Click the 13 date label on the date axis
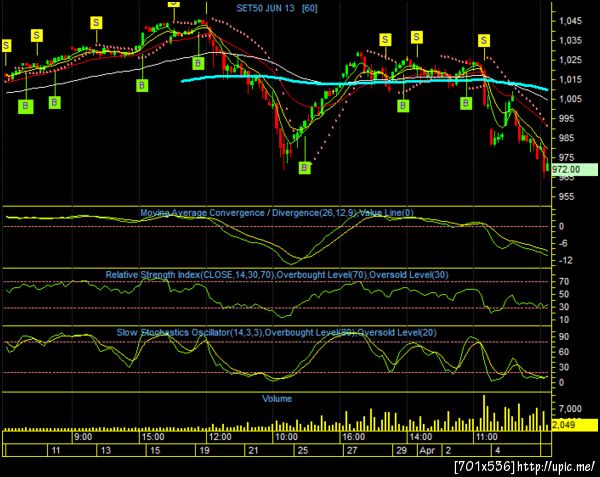Viewport: 600px width, 477px height. tap(106, 450)
